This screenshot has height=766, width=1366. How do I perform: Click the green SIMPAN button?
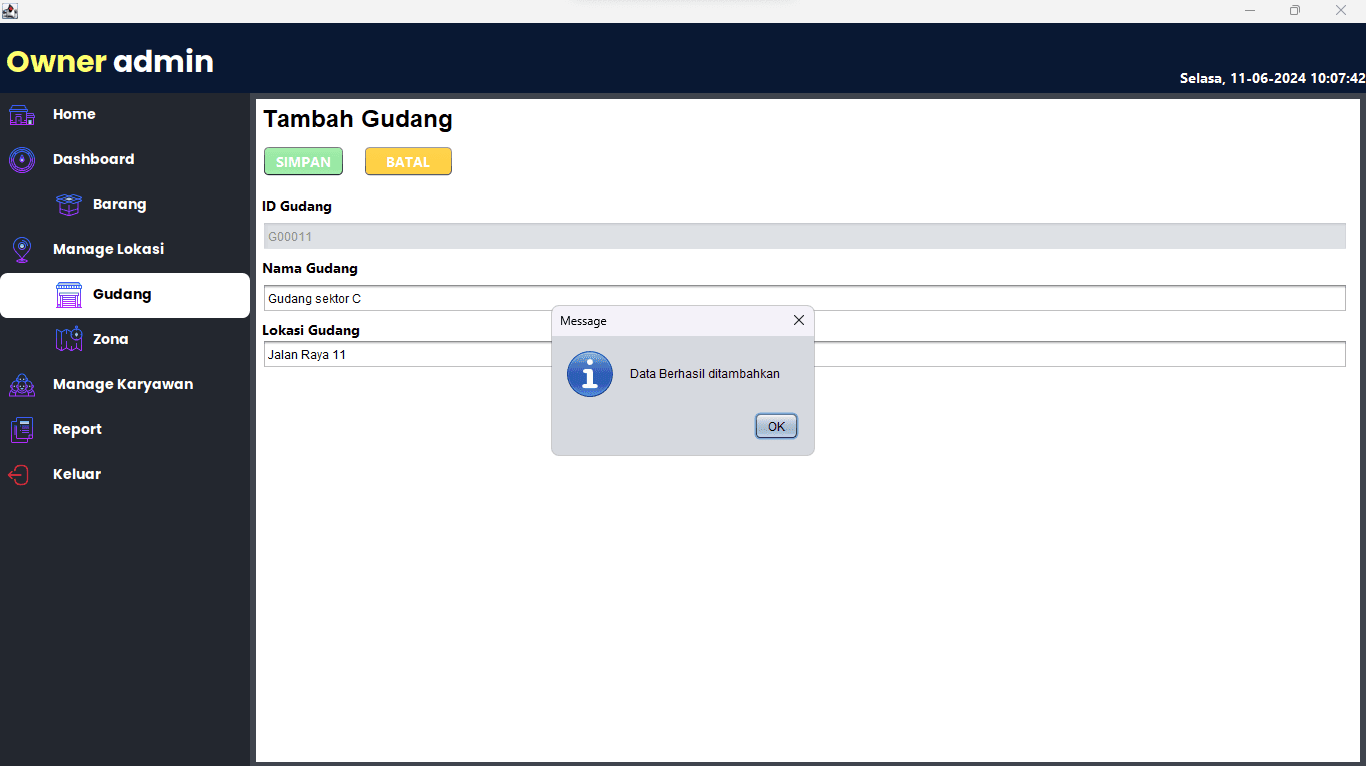303,162
